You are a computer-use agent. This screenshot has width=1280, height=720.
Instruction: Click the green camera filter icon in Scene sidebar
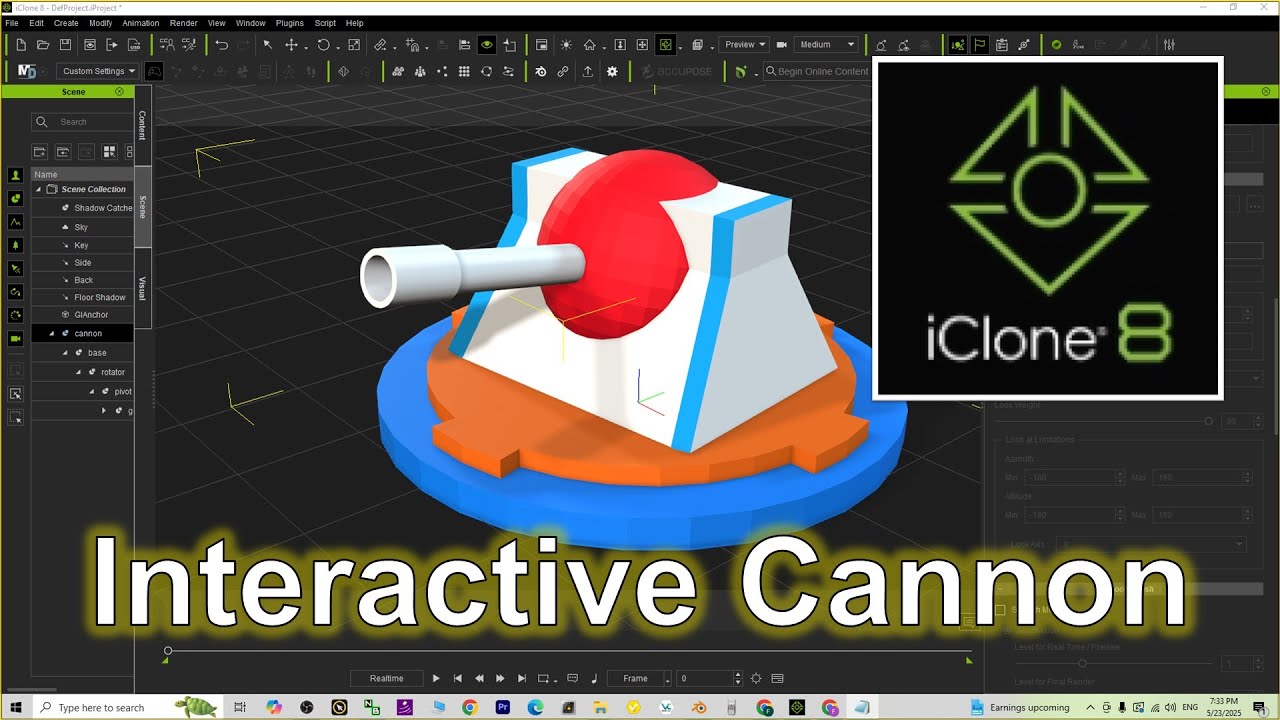tap(15, 339)
